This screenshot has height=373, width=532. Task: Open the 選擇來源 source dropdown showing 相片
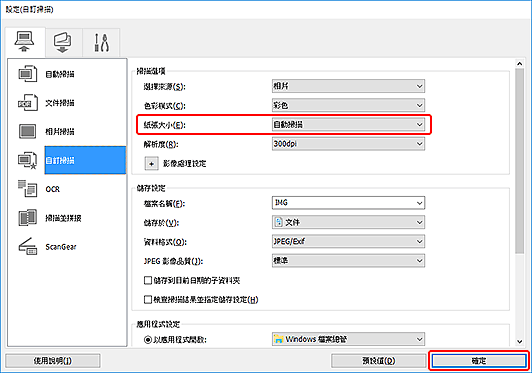[x=348, y=86]
